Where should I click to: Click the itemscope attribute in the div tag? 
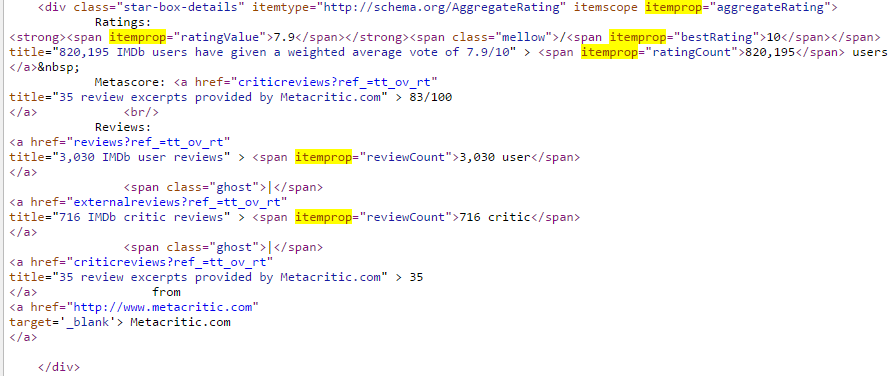(606, 7)
